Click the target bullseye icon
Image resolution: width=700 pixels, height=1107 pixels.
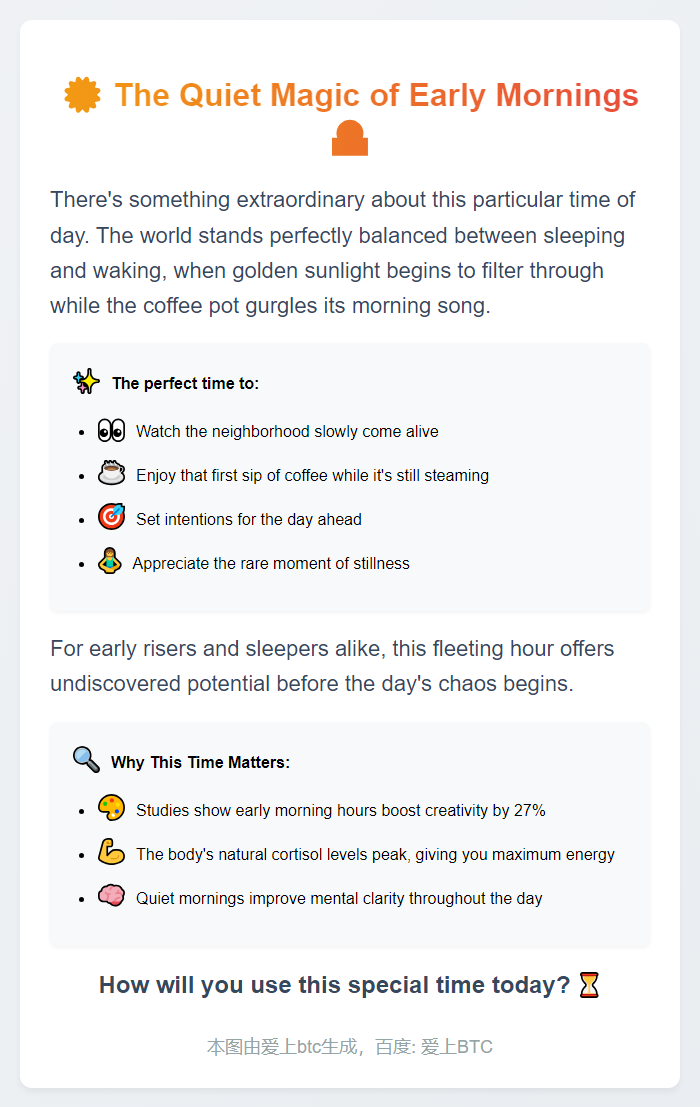point(111,518)
